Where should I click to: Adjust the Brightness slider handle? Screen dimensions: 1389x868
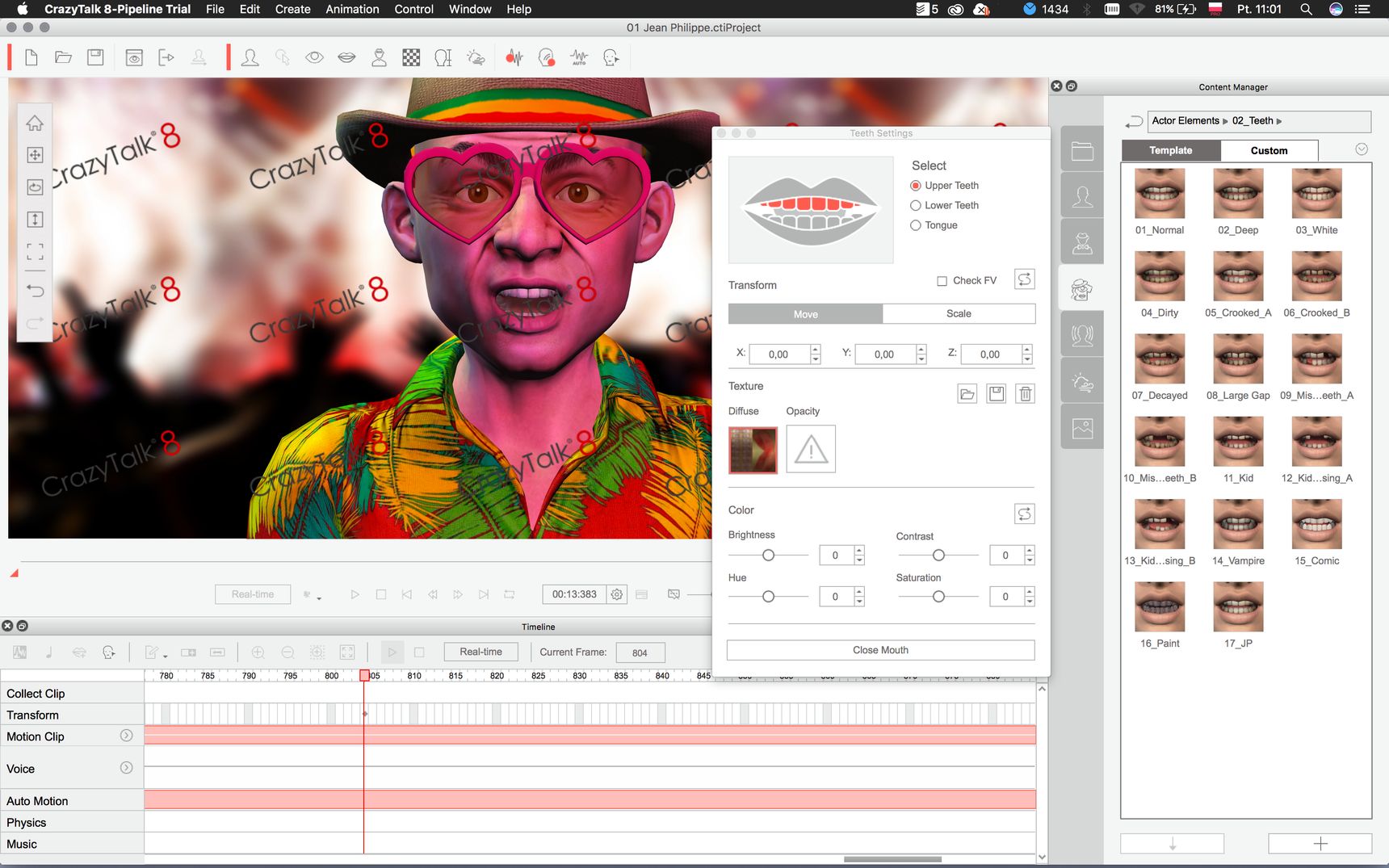point(768,556)
